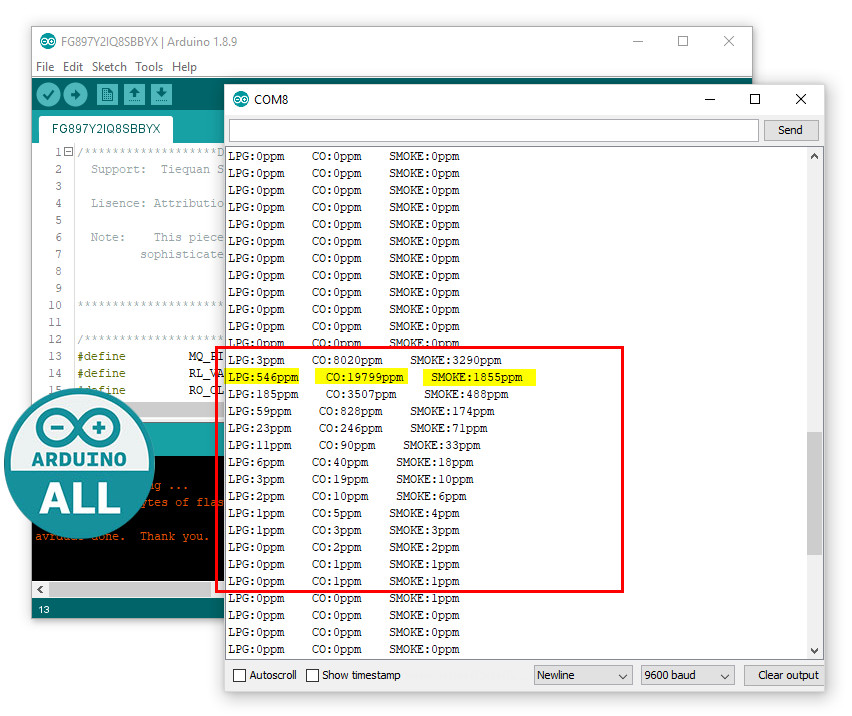The image size is (852, 716).
Task: Click the serial monitor vertical scrollbar thumb
Action: [814, 493]
